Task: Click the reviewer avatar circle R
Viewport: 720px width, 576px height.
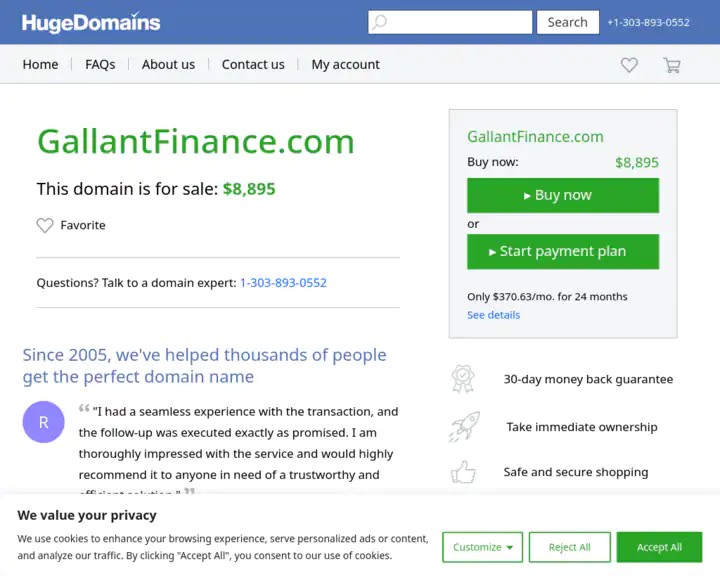Action: coord(43,422)
